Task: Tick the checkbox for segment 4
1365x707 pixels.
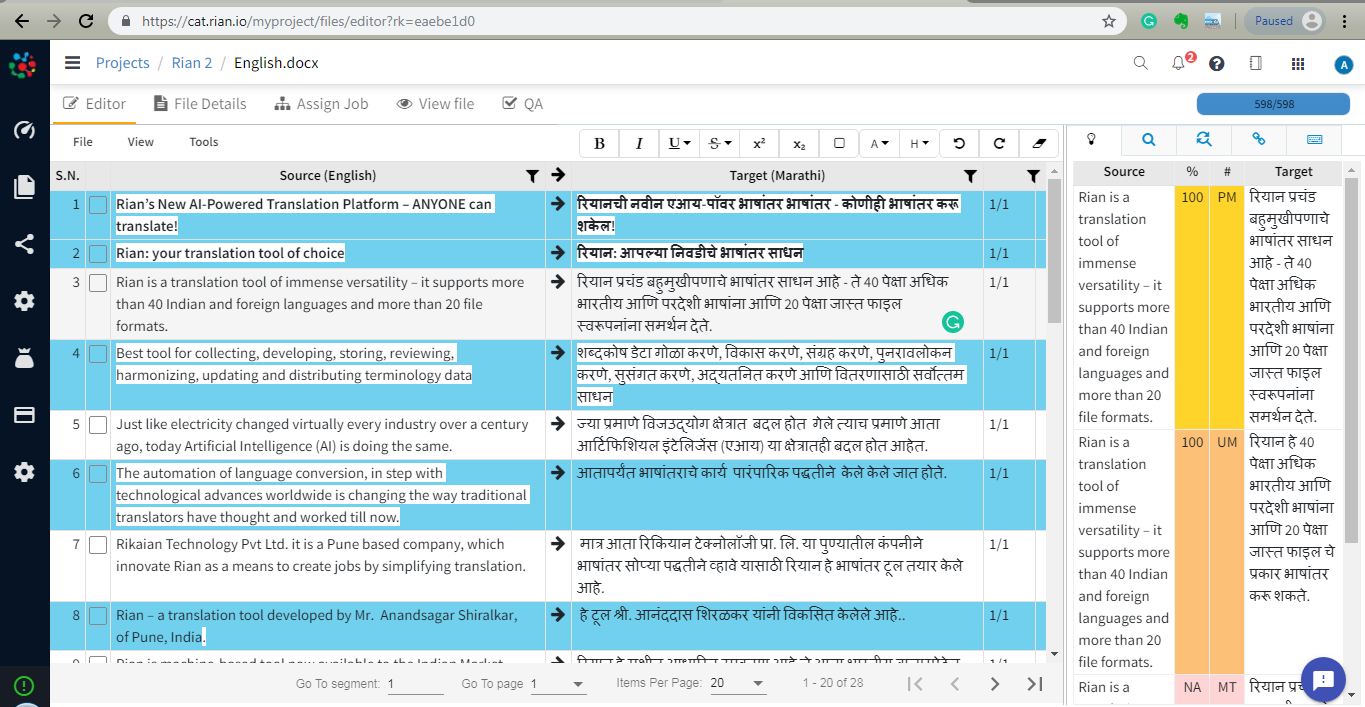Action: [x=98, y=354]
